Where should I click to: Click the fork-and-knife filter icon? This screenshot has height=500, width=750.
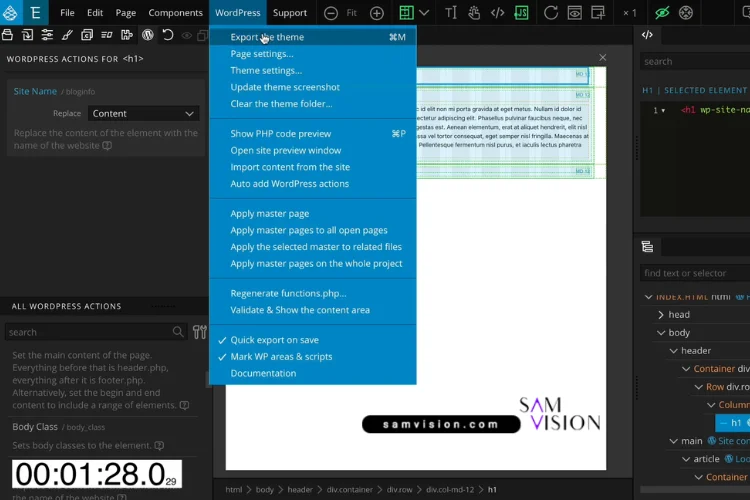point(199,332)
